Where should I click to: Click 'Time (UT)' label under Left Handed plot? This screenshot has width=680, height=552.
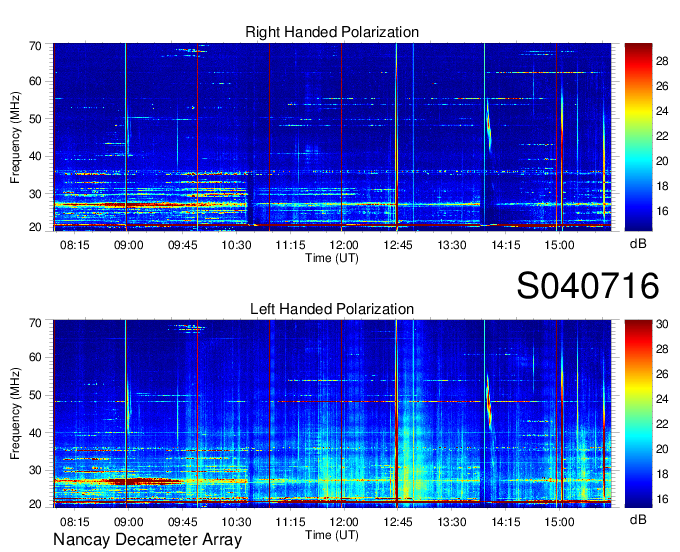point(332,535)
